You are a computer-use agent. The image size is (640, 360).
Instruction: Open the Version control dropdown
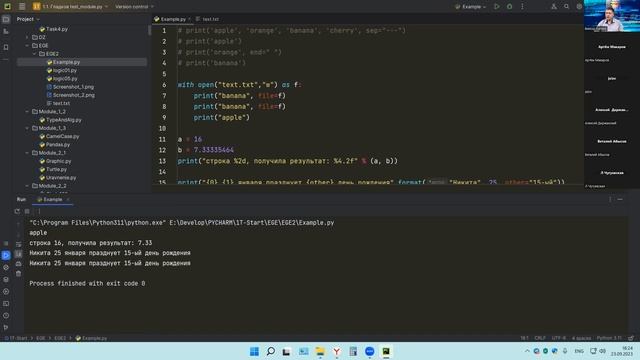(134, 7)
